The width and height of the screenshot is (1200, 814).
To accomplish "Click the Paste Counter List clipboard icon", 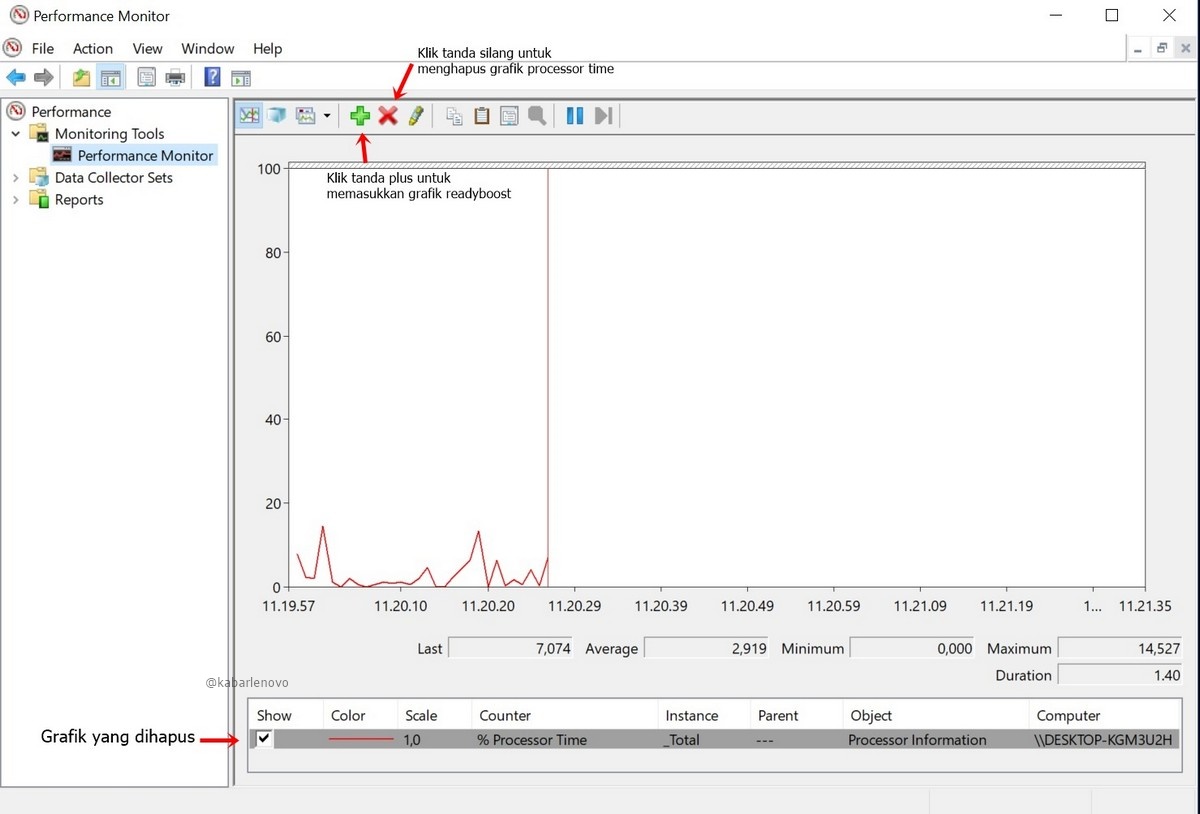I will [x=482, y=116].
